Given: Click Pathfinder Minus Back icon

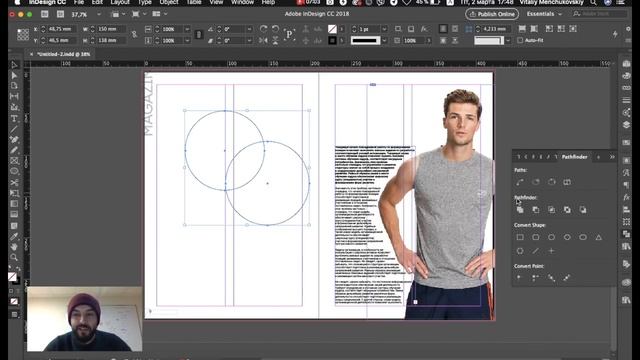Looking at the screenshot, I should click(583, 210).
